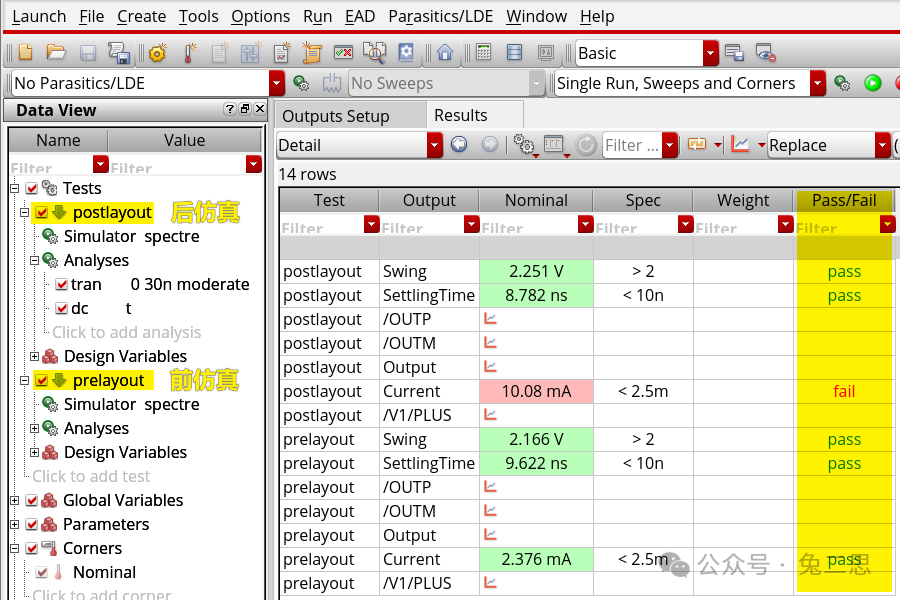
Task: Click the plot graph icon in Results toolbar
Action: 740,145
